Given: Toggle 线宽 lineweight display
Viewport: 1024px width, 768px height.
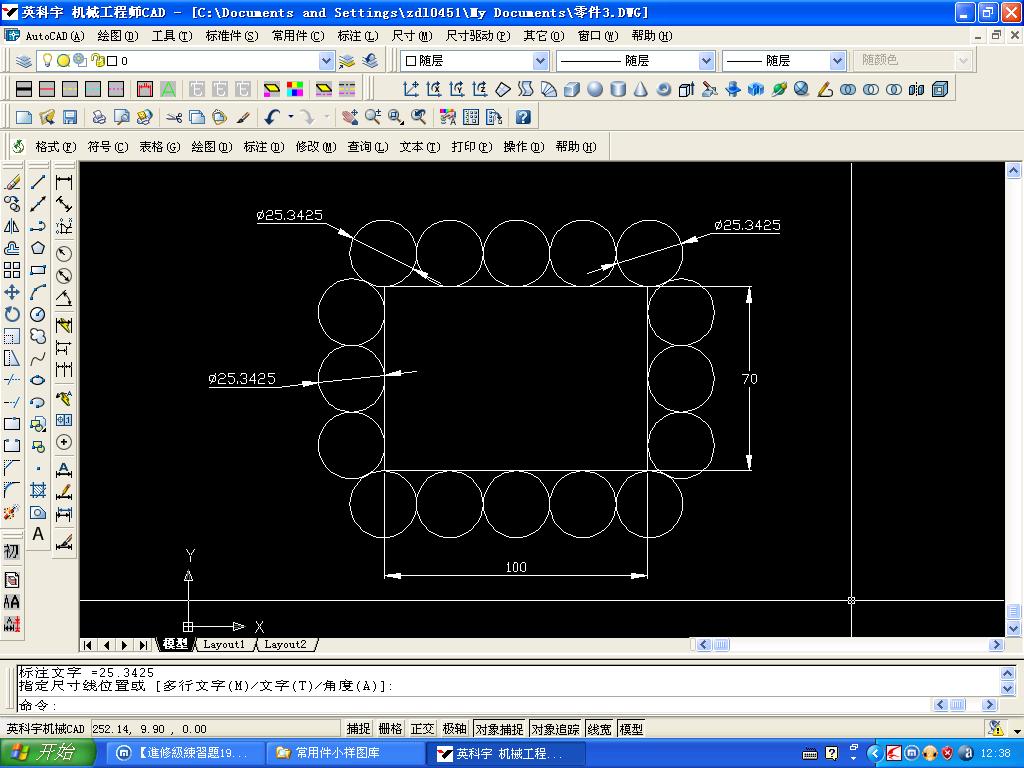Looking at the screenshot, I should (x=599, y=729).
